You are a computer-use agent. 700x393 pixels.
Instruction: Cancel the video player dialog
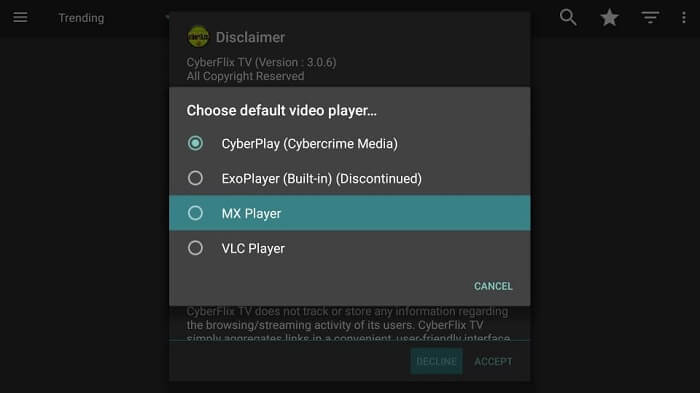pyautogui.click(x=493, y=286)
